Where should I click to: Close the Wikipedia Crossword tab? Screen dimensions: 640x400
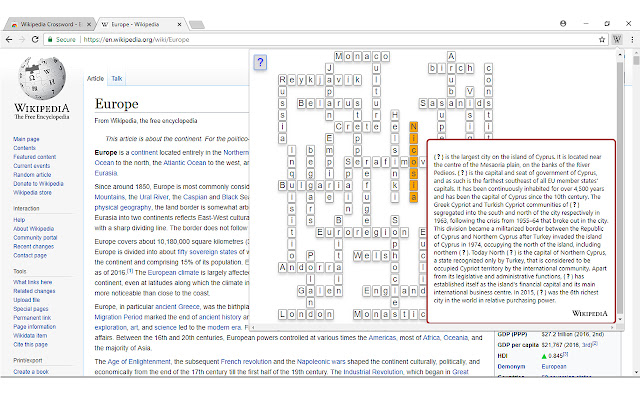[x=89, y=24]
